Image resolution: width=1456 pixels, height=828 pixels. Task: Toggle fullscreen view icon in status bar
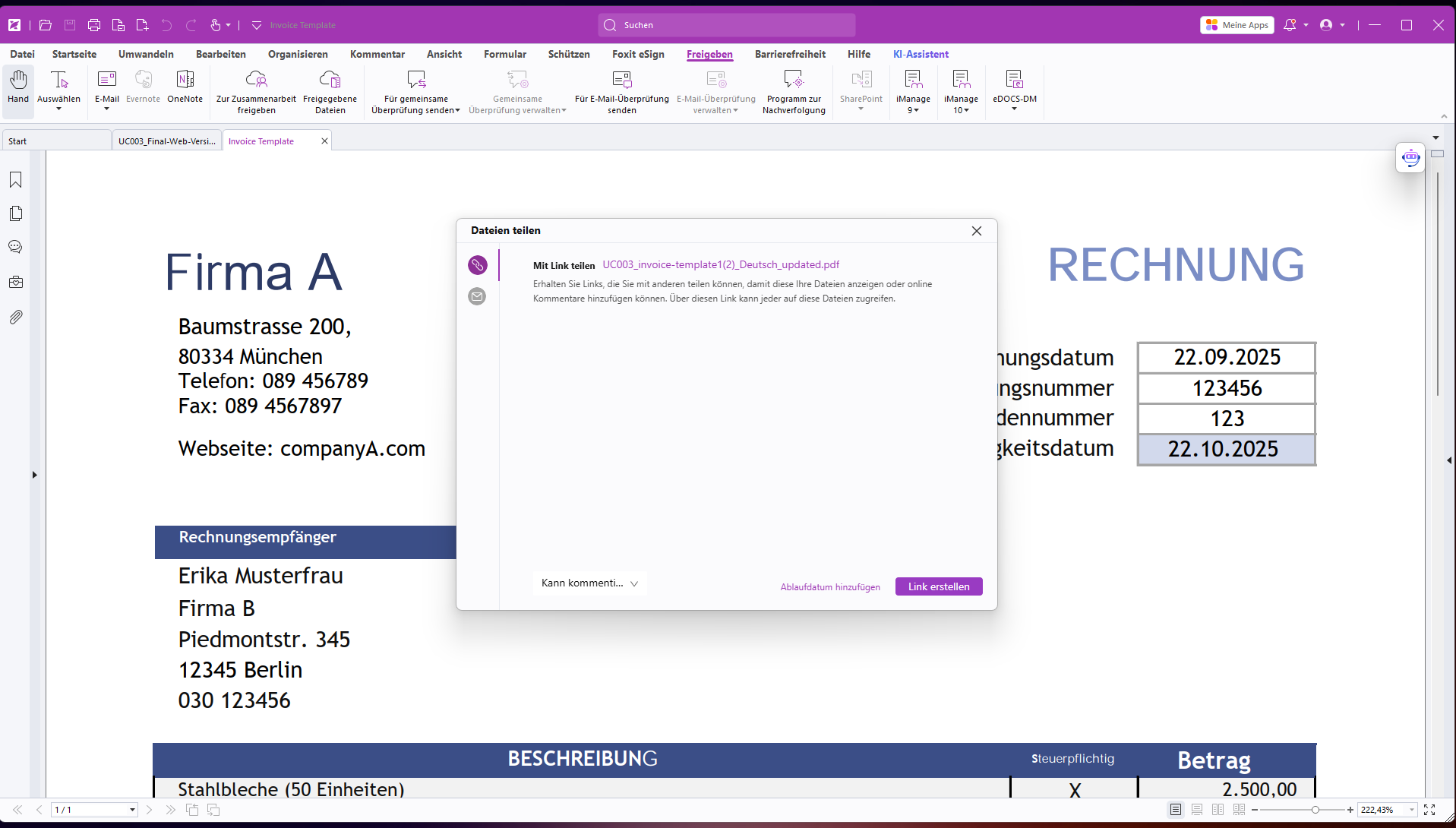point(1429,810)
